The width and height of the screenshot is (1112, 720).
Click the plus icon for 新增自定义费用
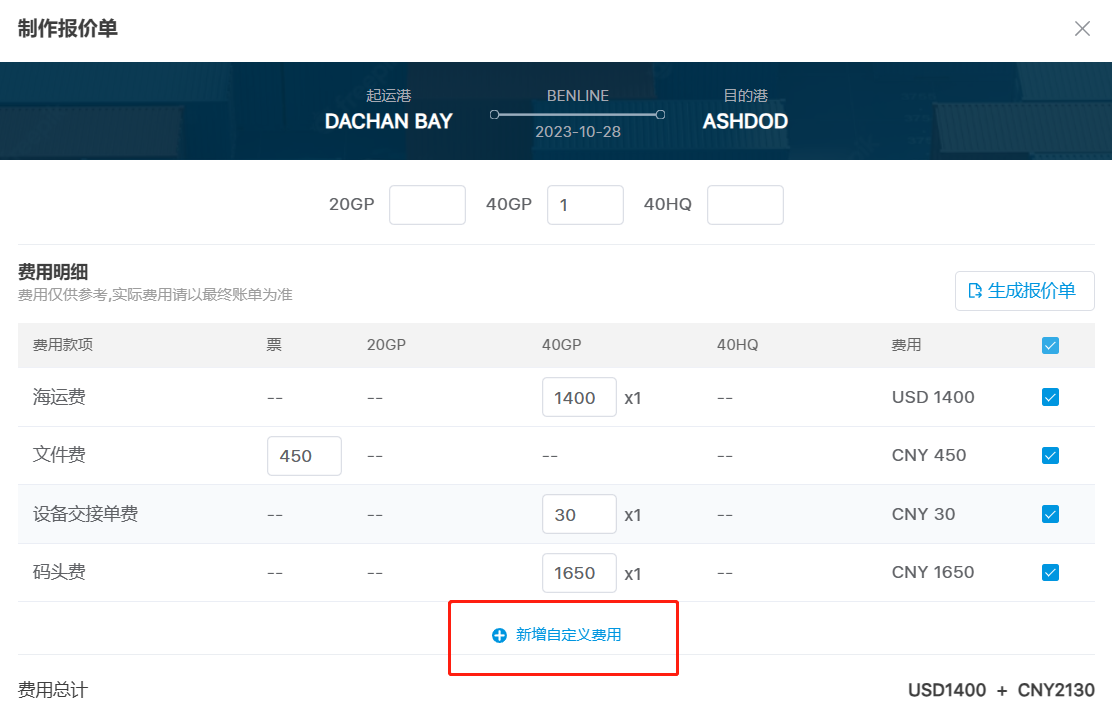pos(500,635)
